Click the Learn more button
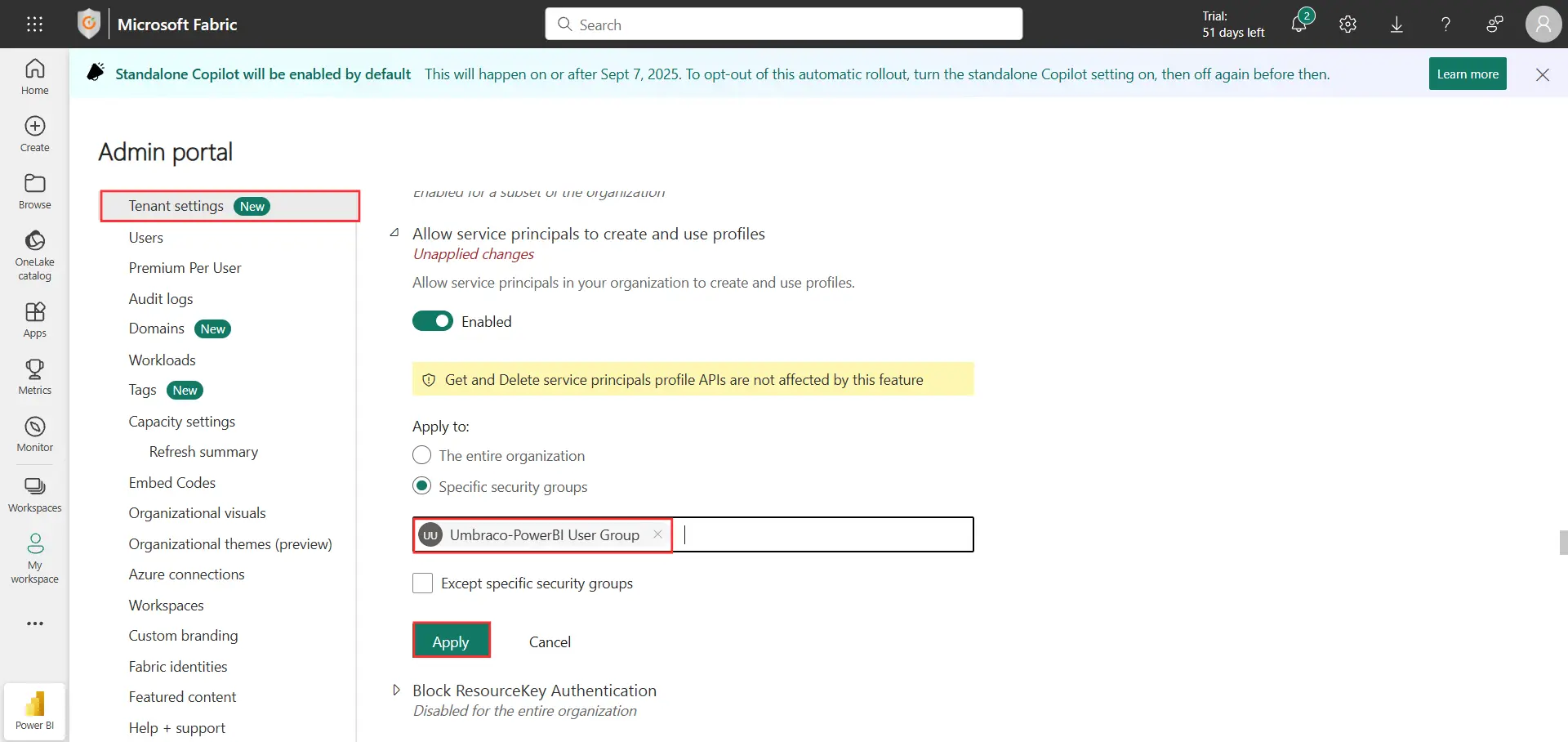This screenshot has width=1568, height=742. [x=1468, y=74]
